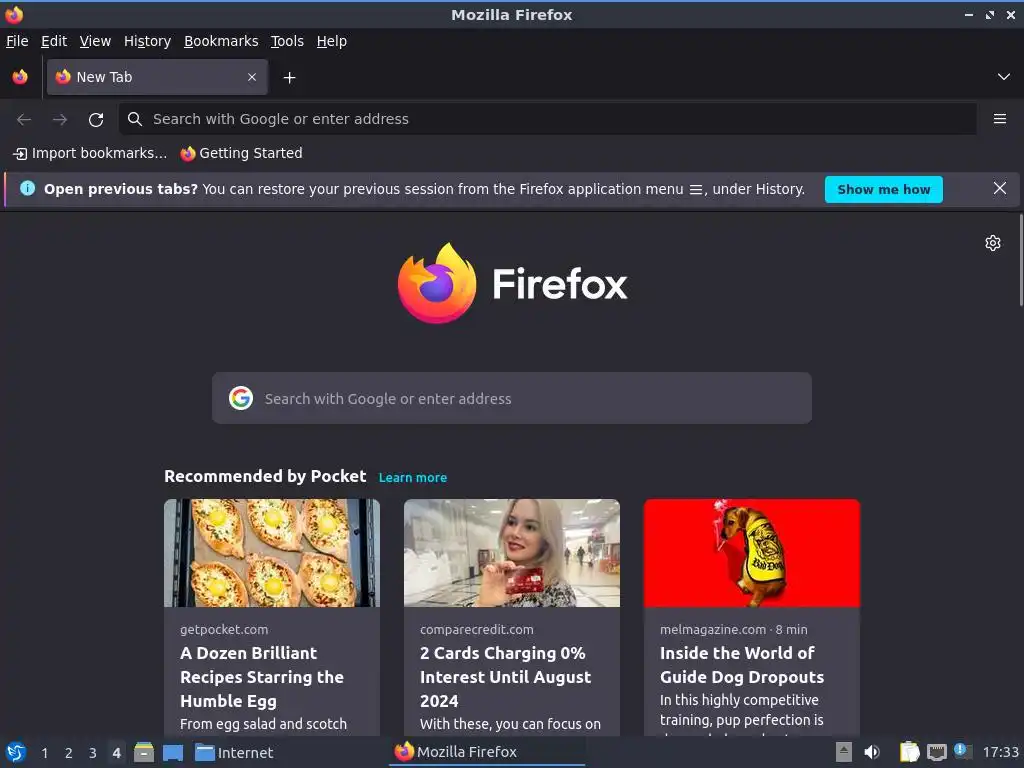Open the File menu
Screen dimensions: 1024x768
point(17,41)
